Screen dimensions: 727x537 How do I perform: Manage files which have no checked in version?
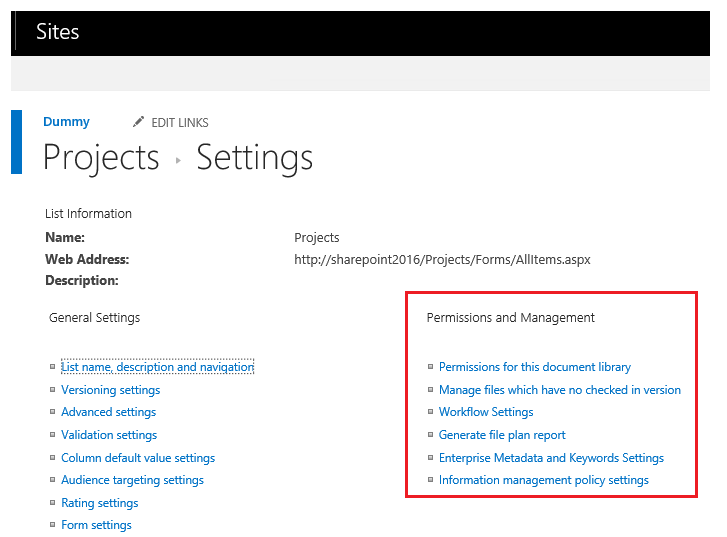560,390
